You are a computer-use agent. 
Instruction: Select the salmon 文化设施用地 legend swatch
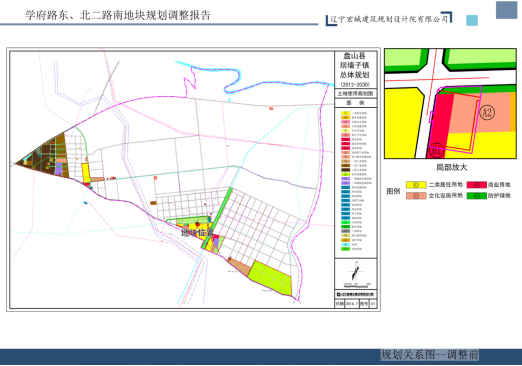[416, 196]
